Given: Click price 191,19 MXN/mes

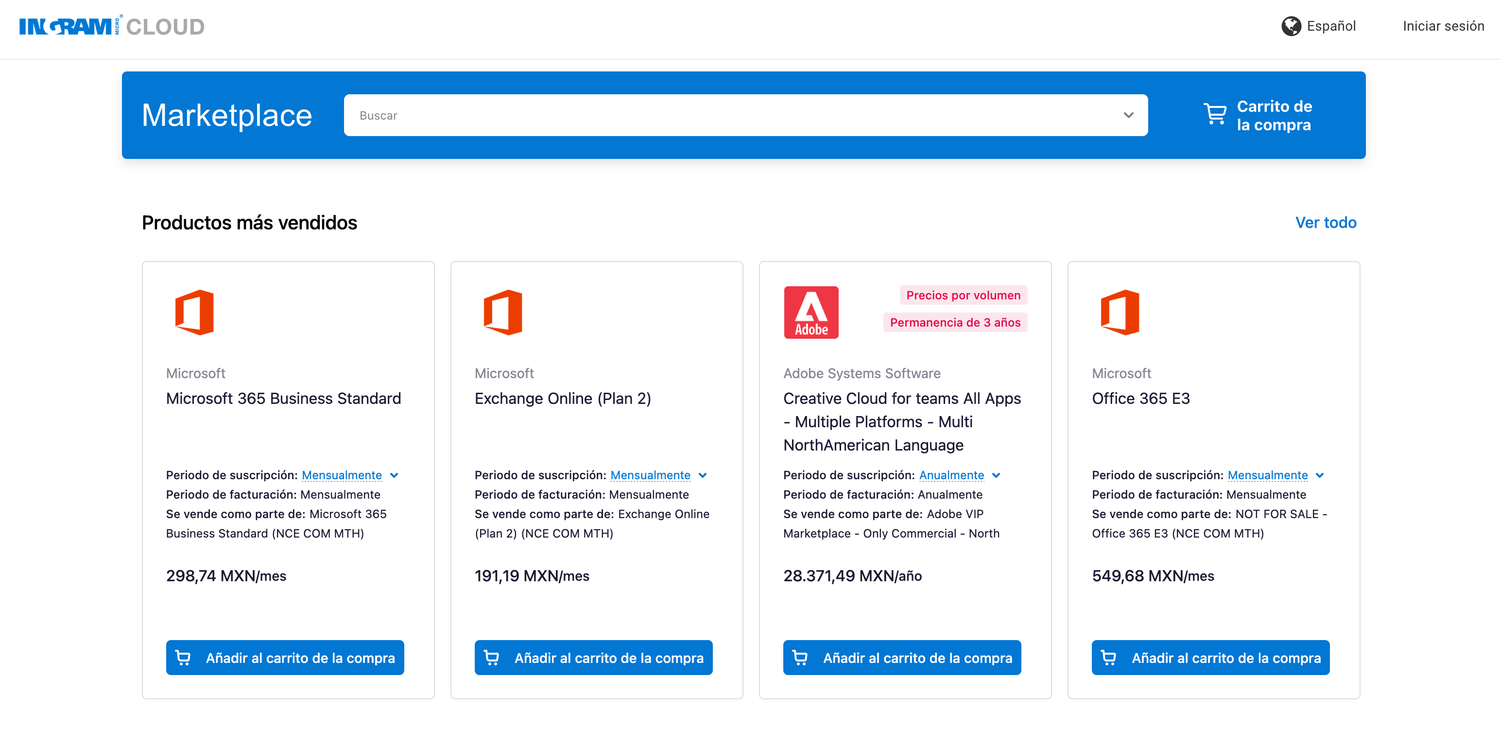Looking at the screenshot, I should [x=532, y=576].
